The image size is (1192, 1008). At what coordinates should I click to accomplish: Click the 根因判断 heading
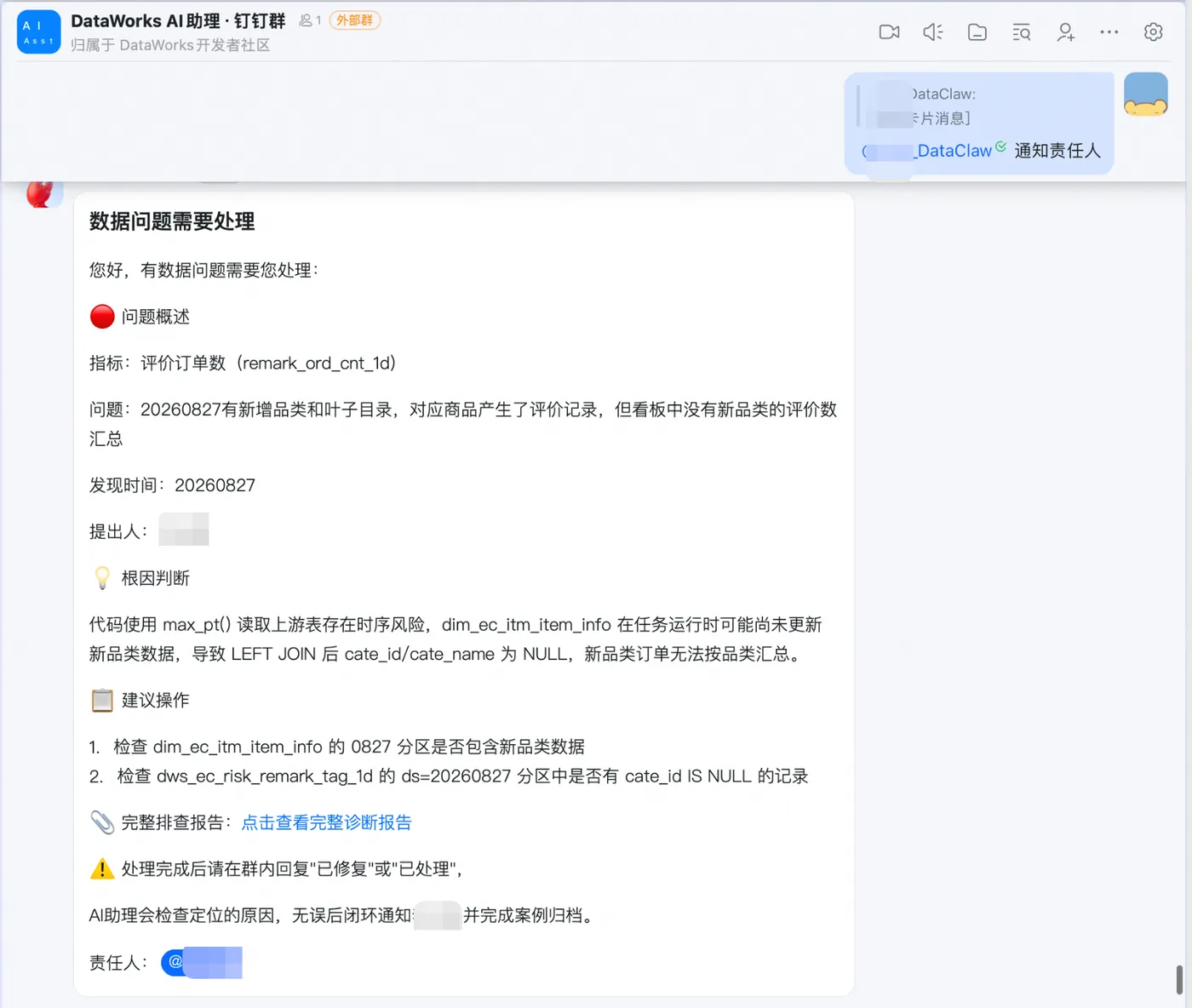click(156, 578)
